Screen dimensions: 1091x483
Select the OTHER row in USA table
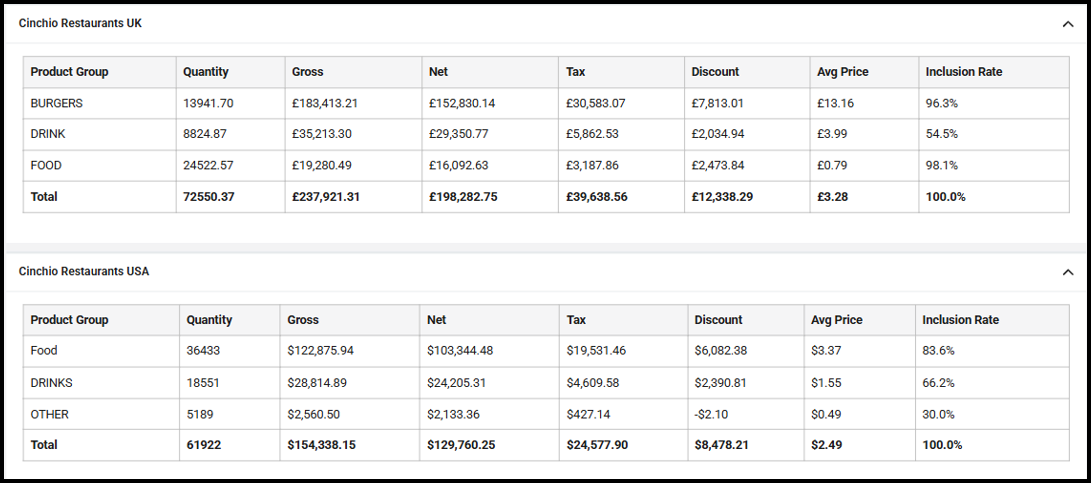point(49,414)
